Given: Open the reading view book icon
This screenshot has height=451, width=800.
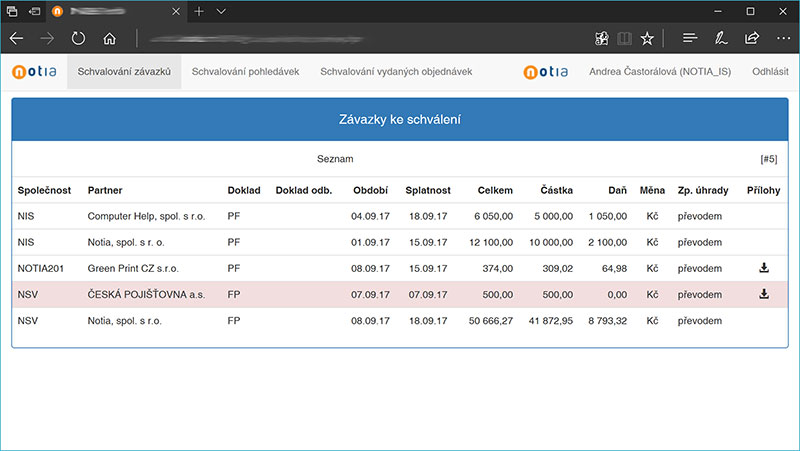Looking at the screenshot, I should (x=624, y=38).
